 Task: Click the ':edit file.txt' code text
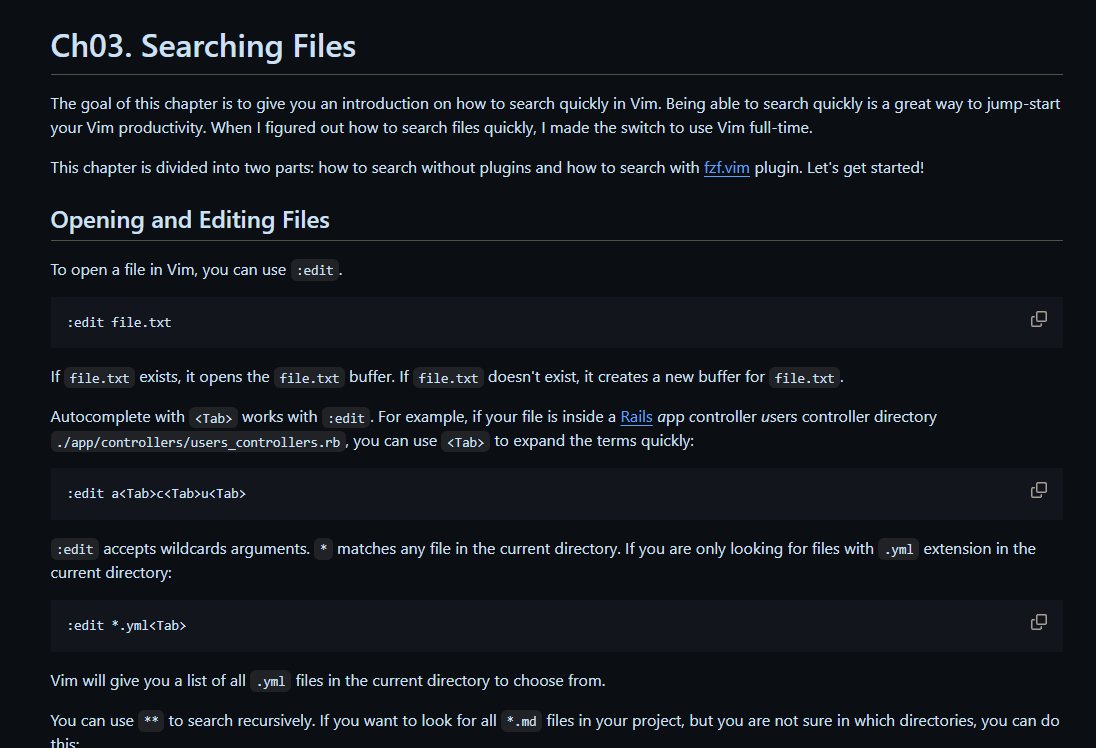pos(119,322)
